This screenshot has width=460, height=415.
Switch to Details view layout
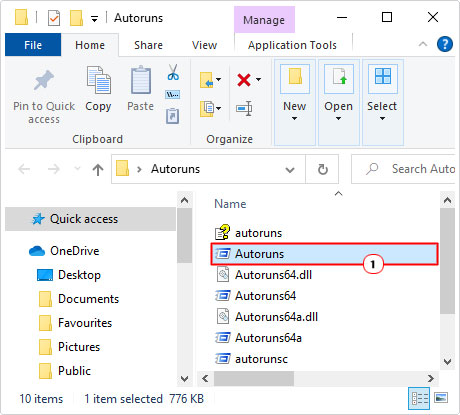click(x=419, y=398)
